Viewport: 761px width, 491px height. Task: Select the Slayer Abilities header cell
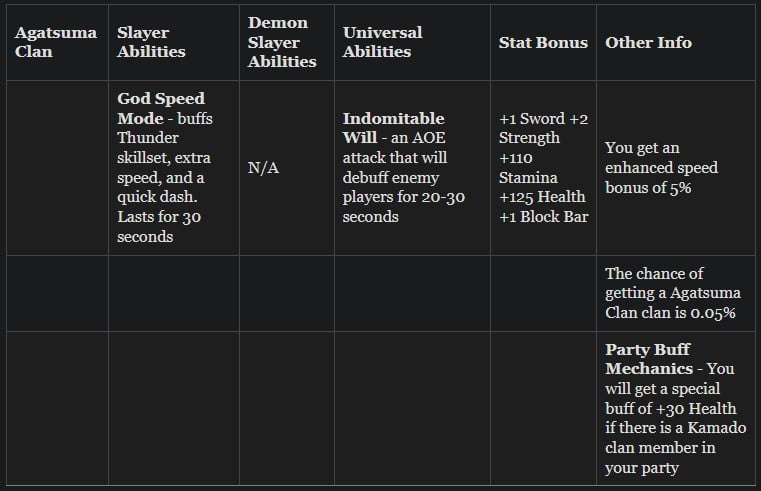click(151, 42)
